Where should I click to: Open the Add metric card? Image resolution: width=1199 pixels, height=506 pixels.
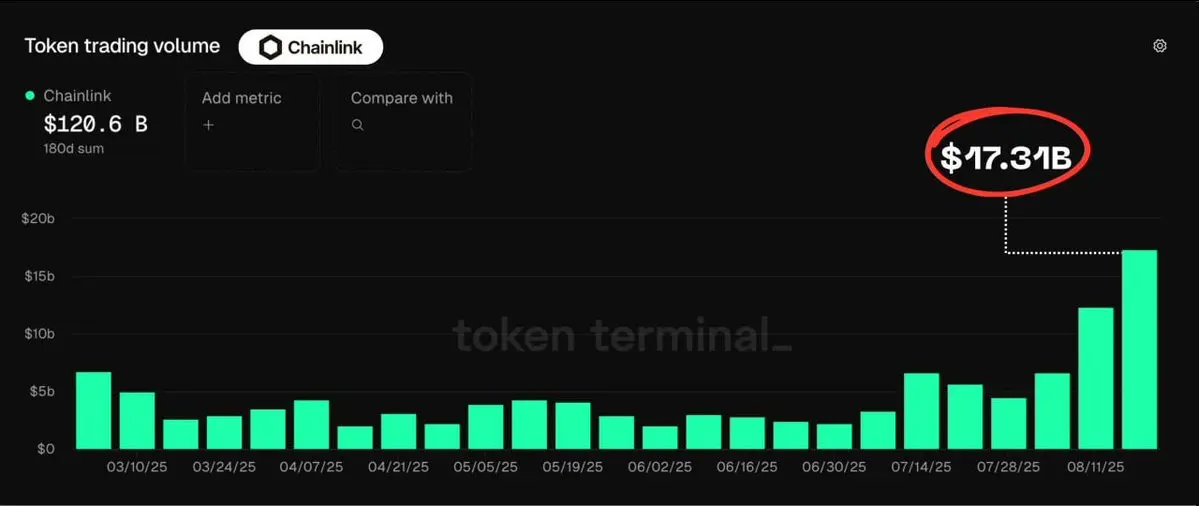(252, 121)
